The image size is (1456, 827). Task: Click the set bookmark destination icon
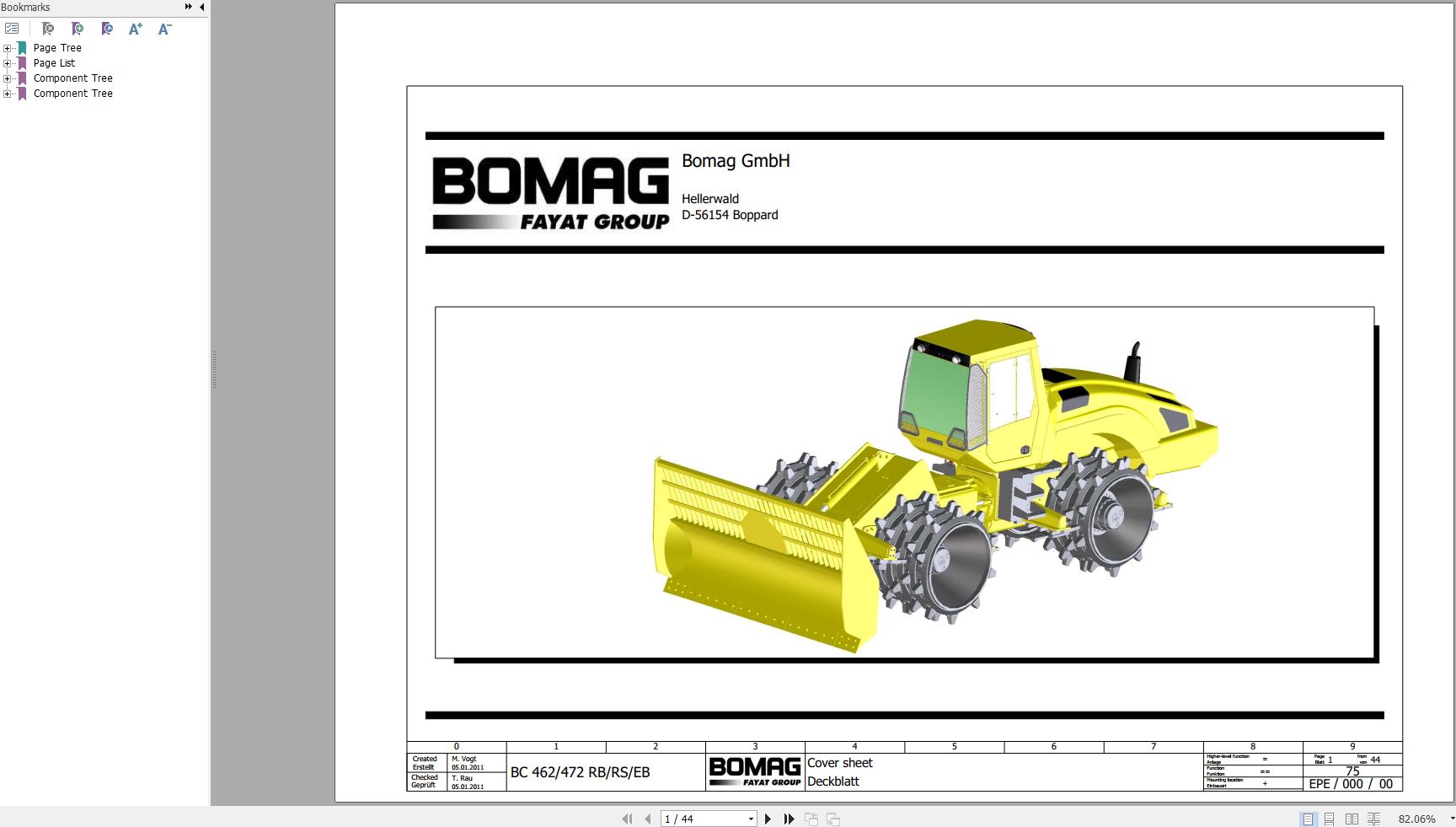[x=107, y=29]
